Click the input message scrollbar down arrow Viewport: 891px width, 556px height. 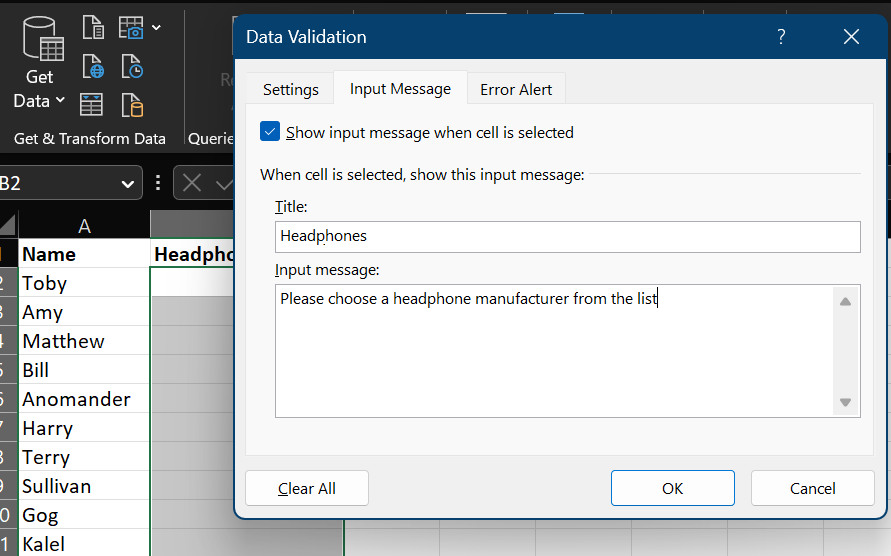tap(846, 402)
